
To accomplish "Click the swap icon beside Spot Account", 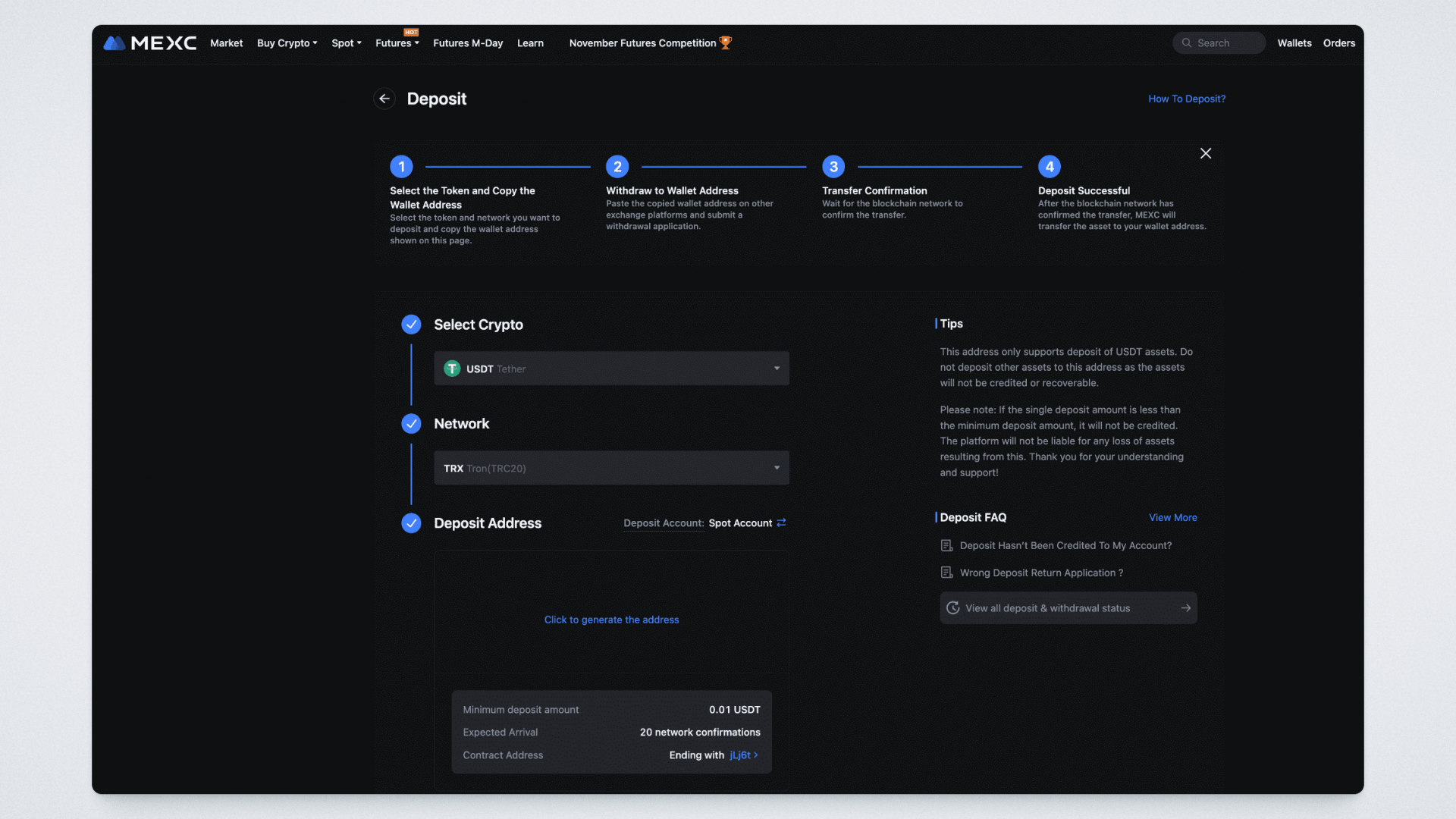I will coord(781,522).
